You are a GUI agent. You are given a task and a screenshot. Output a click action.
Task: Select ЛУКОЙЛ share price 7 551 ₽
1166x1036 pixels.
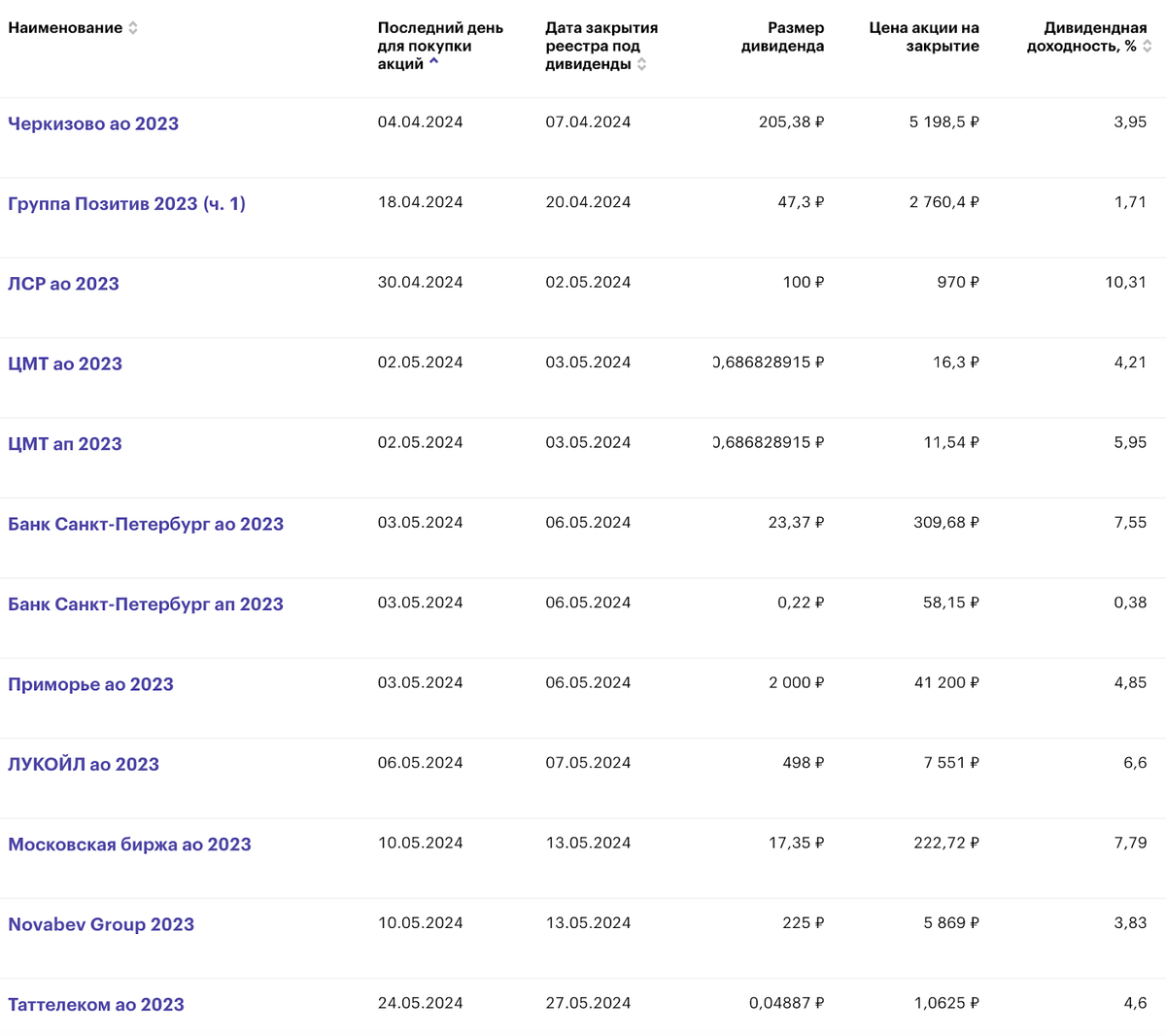point(951,763)
